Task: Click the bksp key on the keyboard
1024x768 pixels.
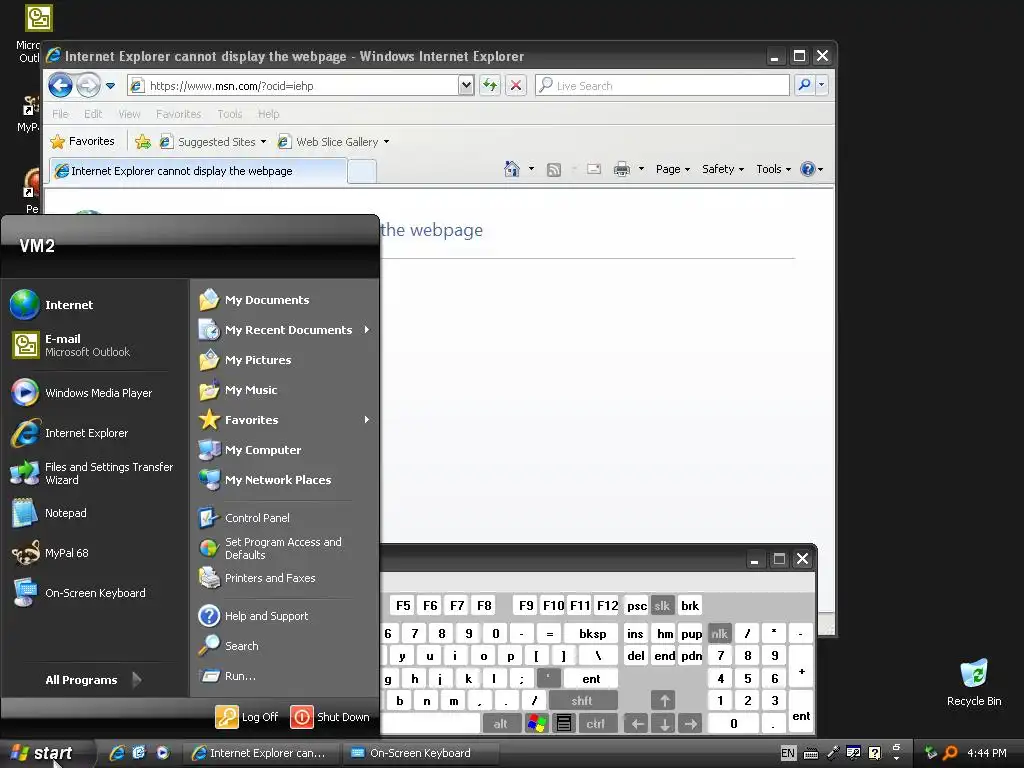Action: (592, 633)
